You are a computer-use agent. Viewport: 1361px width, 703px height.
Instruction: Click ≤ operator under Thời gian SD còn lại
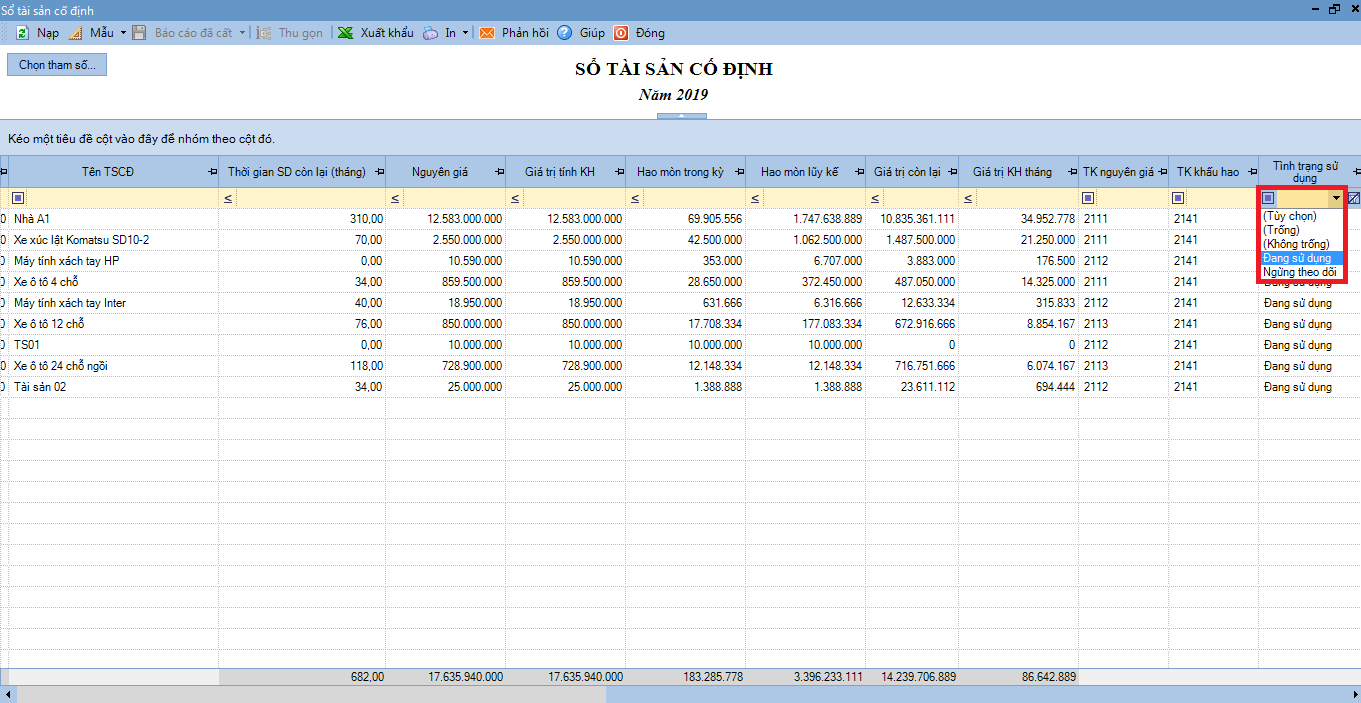228,198
